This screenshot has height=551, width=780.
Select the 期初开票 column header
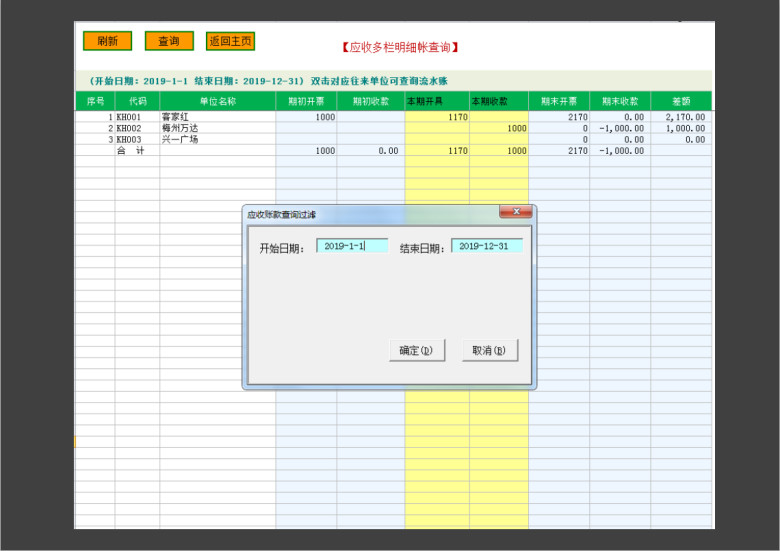(x=306, y=101)
